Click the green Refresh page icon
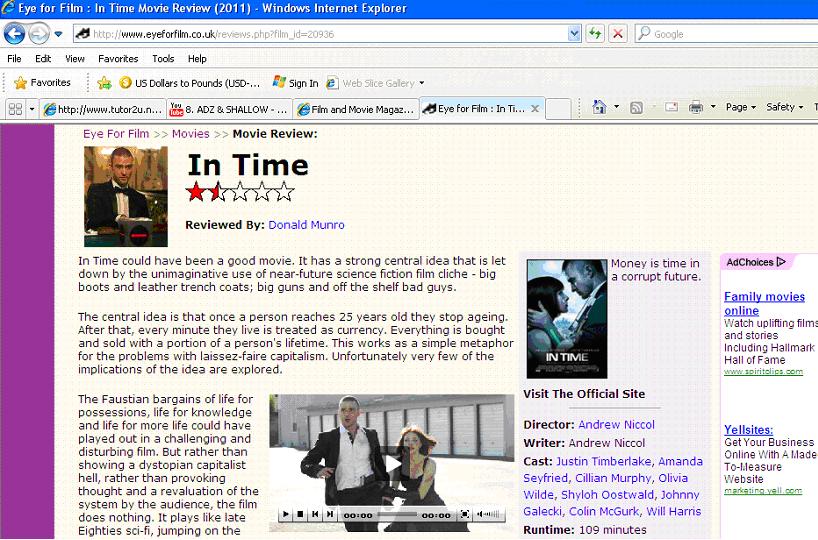 tap(595, 34)
